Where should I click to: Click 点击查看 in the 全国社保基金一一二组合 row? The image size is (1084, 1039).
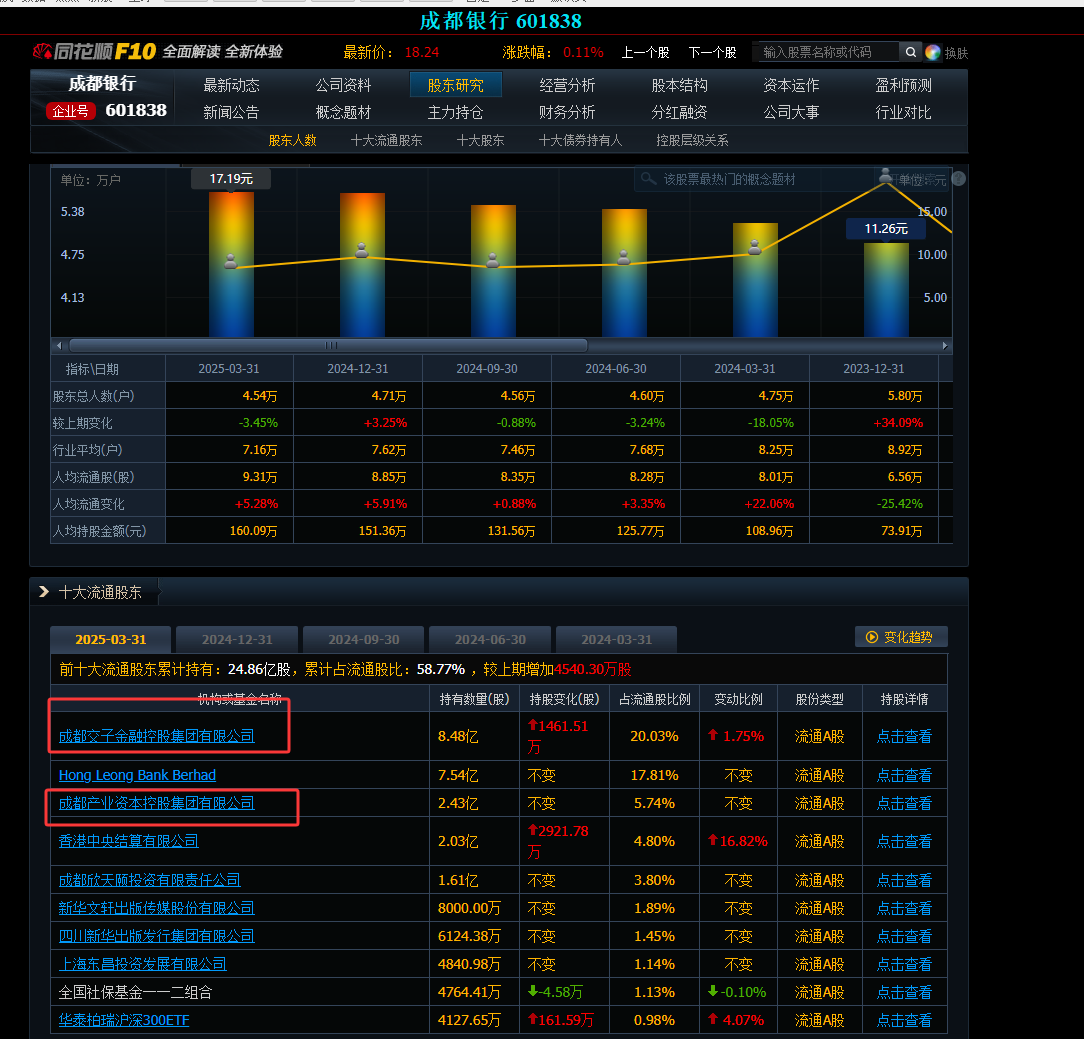click(x=904, y=992)
